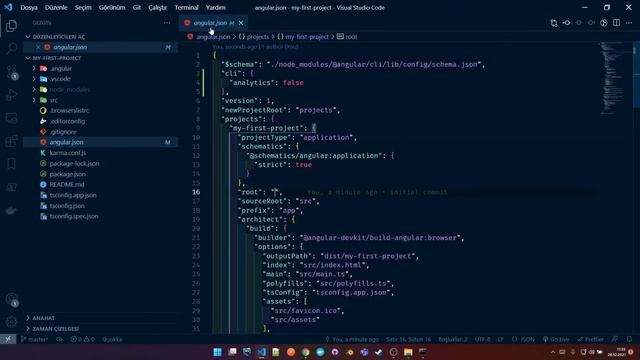Open the Düzenle menu
The image size is (640, 360).
pyautogui.click(x=56, y=7)
